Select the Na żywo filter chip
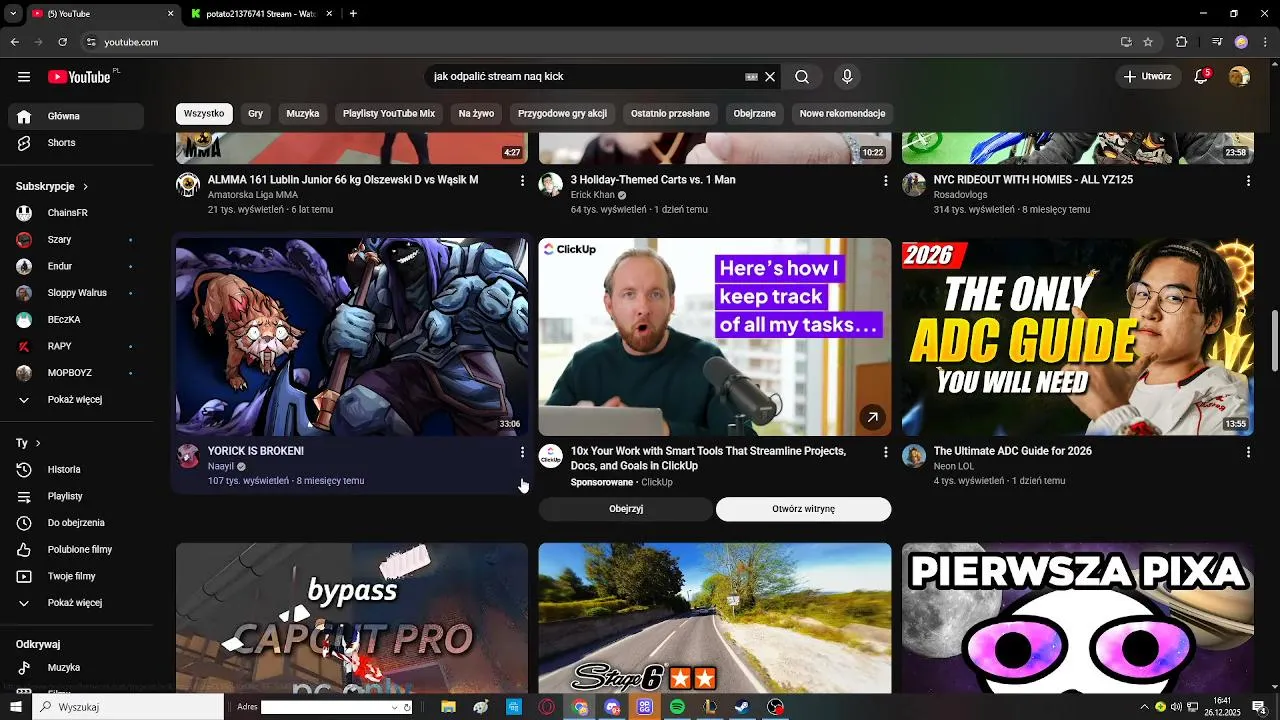The height and width of the screenshot is (720, 1280). (x=476, y=114)
